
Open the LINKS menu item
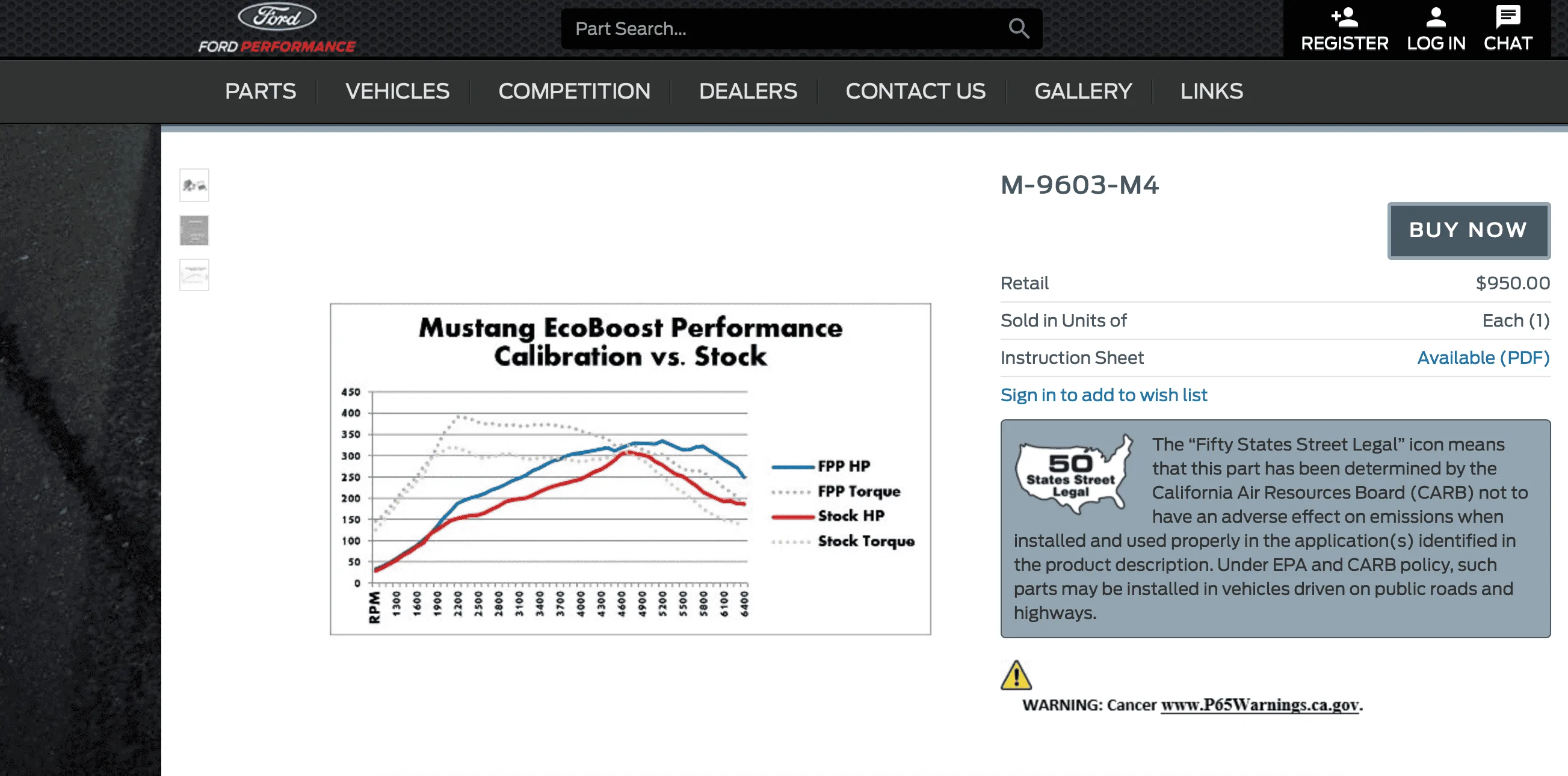[x=1211, y=91]
